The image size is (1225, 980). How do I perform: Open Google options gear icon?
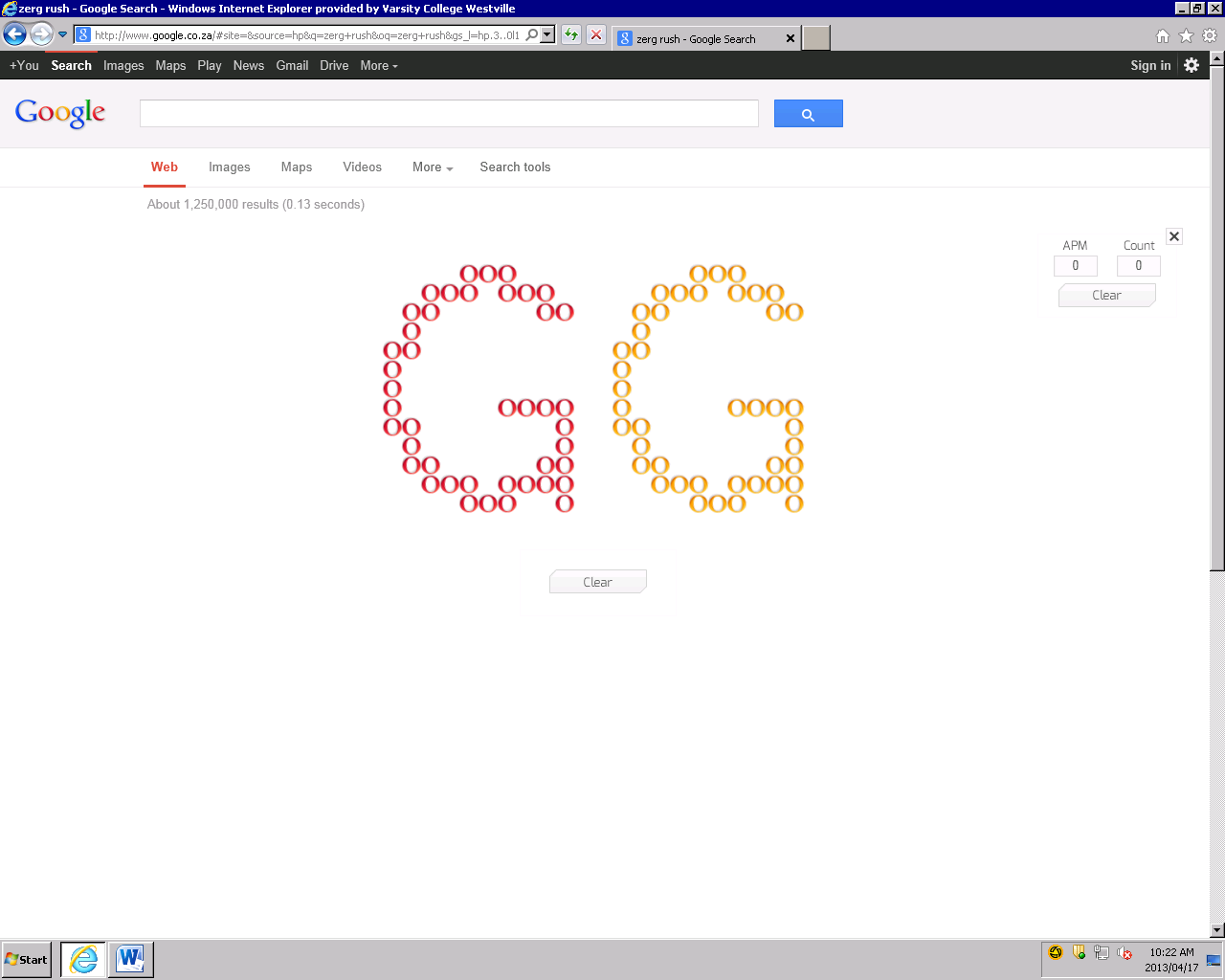[1192, 65]
